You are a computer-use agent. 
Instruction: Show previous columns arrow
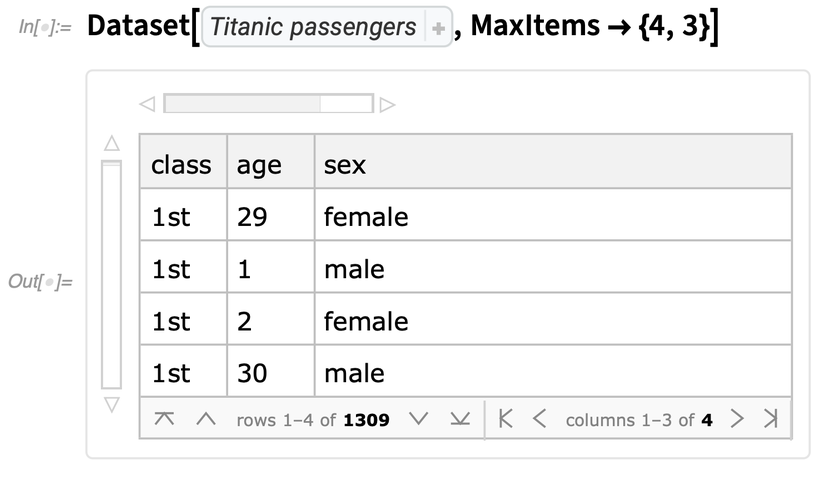(539, 420)
